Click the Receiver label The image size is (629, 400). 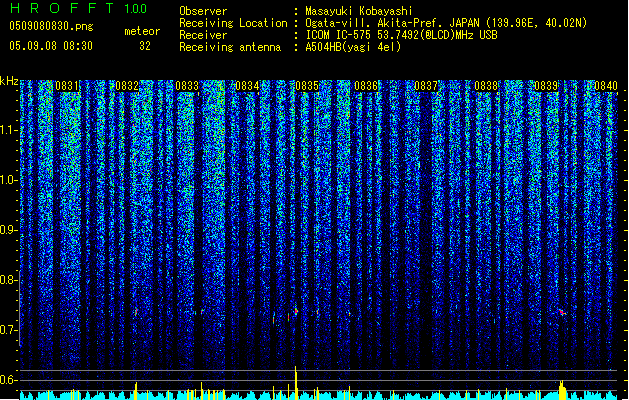tap(203, 35)
